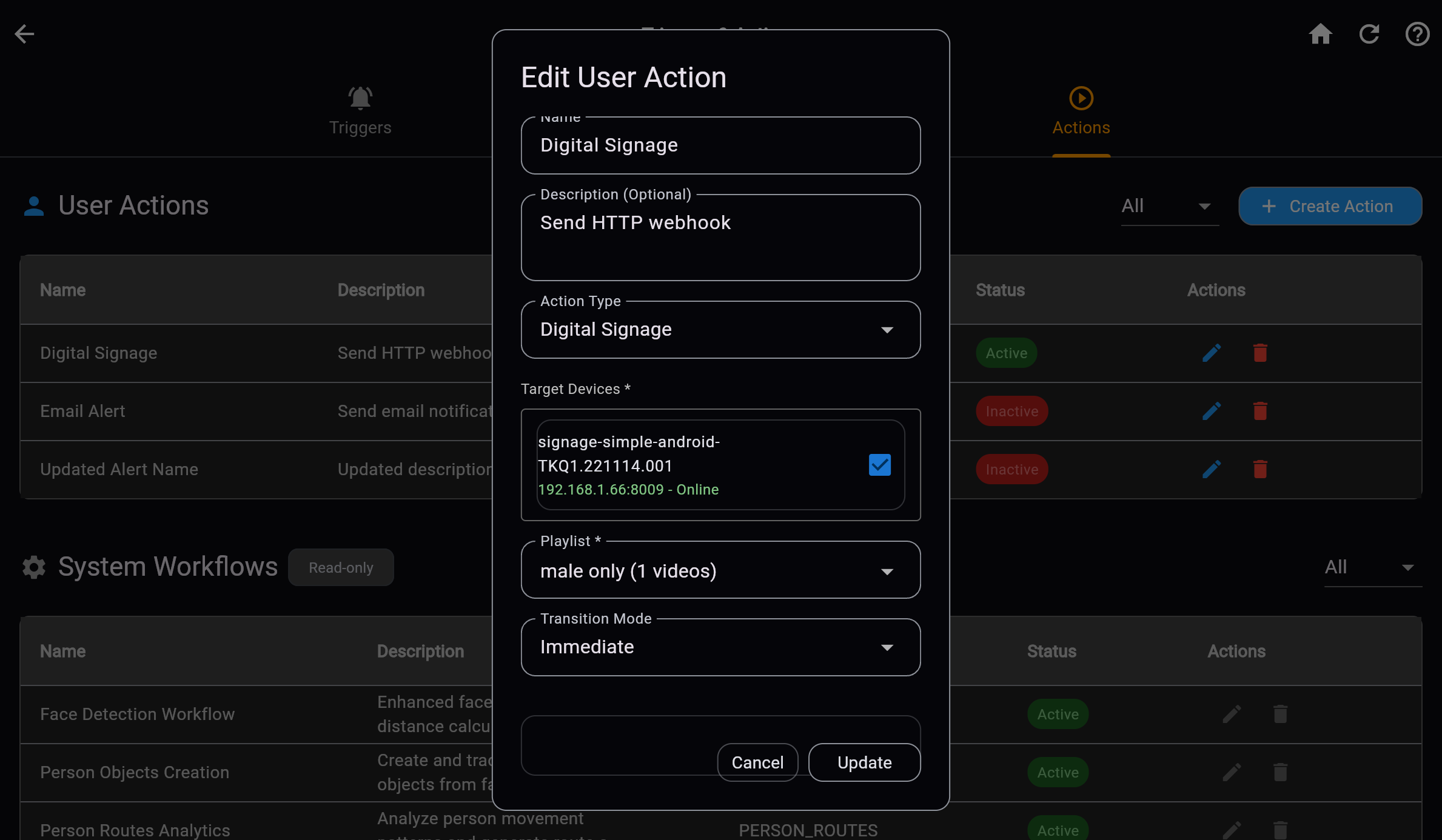Edit the Person Objects Creation workflow
This screenshot has height=840, width=1442.
[x=1232, y=772]
